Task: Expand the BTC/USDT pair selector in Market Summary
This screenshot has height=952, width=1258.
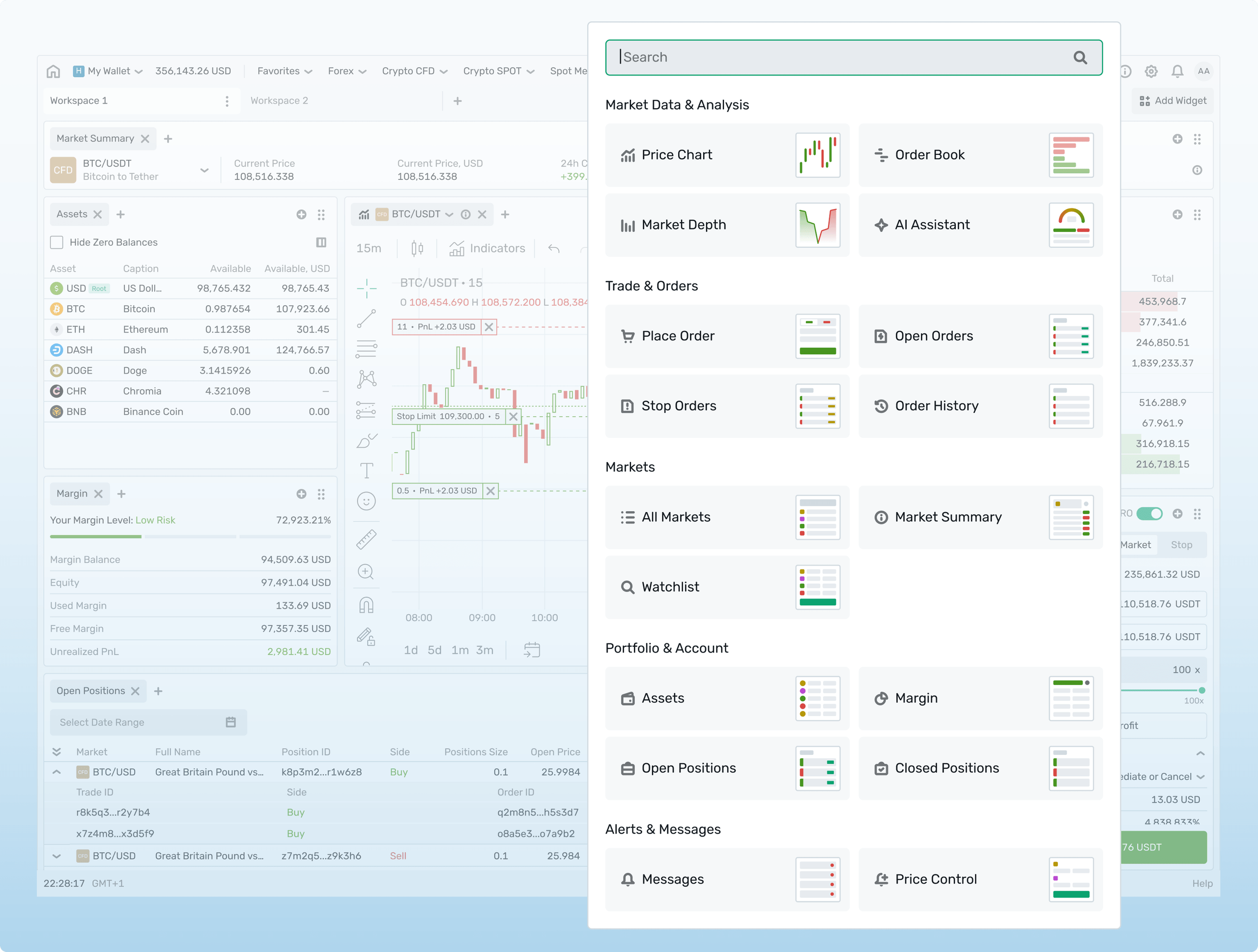Action: point(204,170)
